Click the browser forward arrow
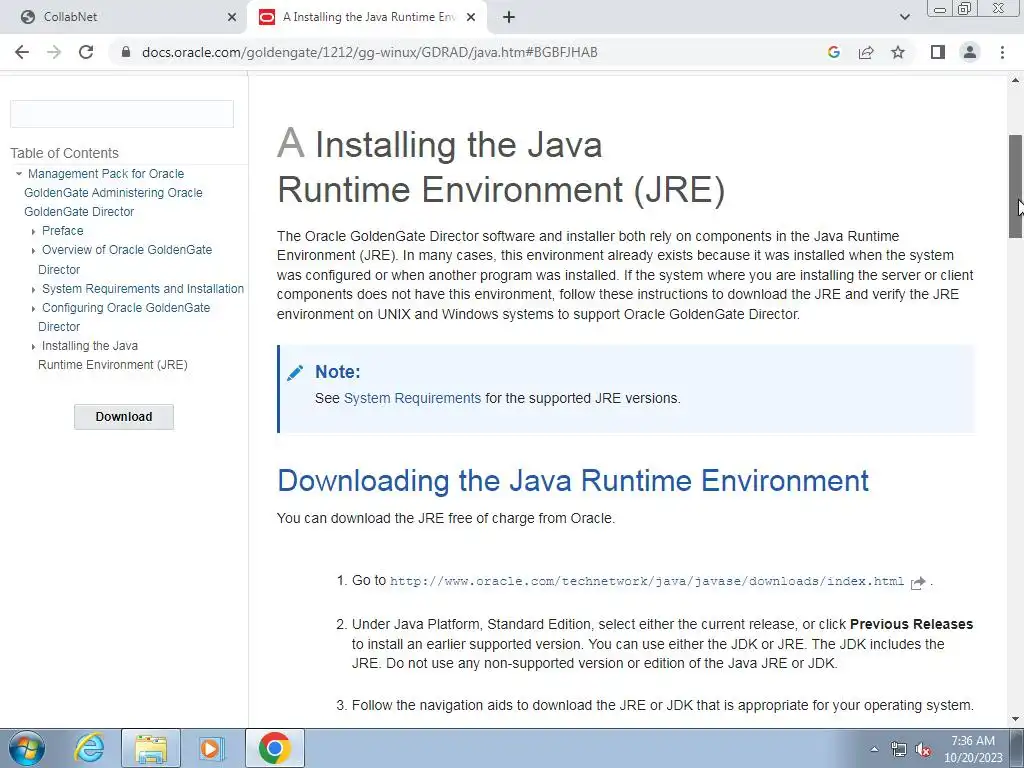Viewport: 1024px width, 768px height. (54, 52)
